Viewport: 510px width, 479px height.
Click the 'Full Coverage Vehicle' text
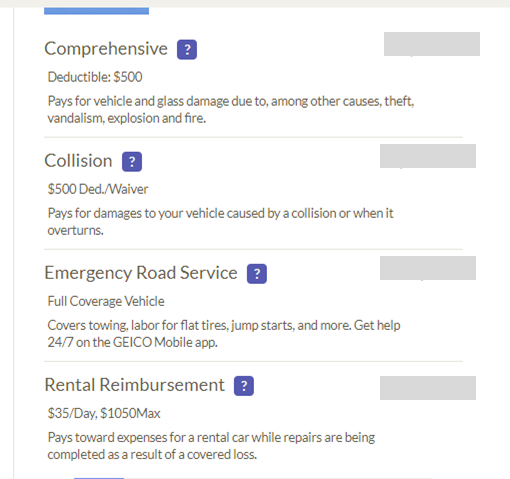(106, 301)
